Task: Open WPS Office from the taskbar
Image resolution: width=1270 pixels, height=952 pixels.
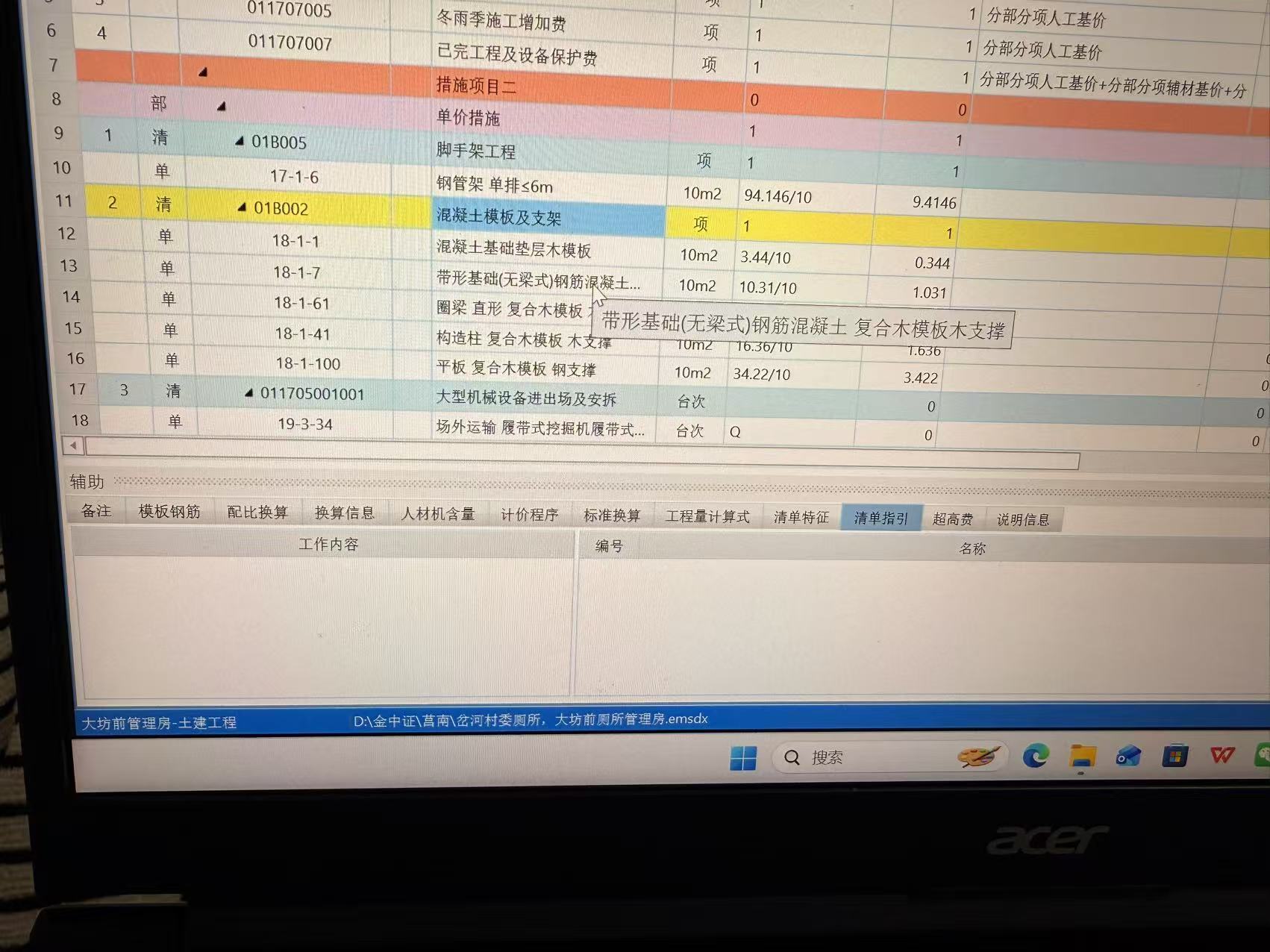Action: pos(1221,756)
